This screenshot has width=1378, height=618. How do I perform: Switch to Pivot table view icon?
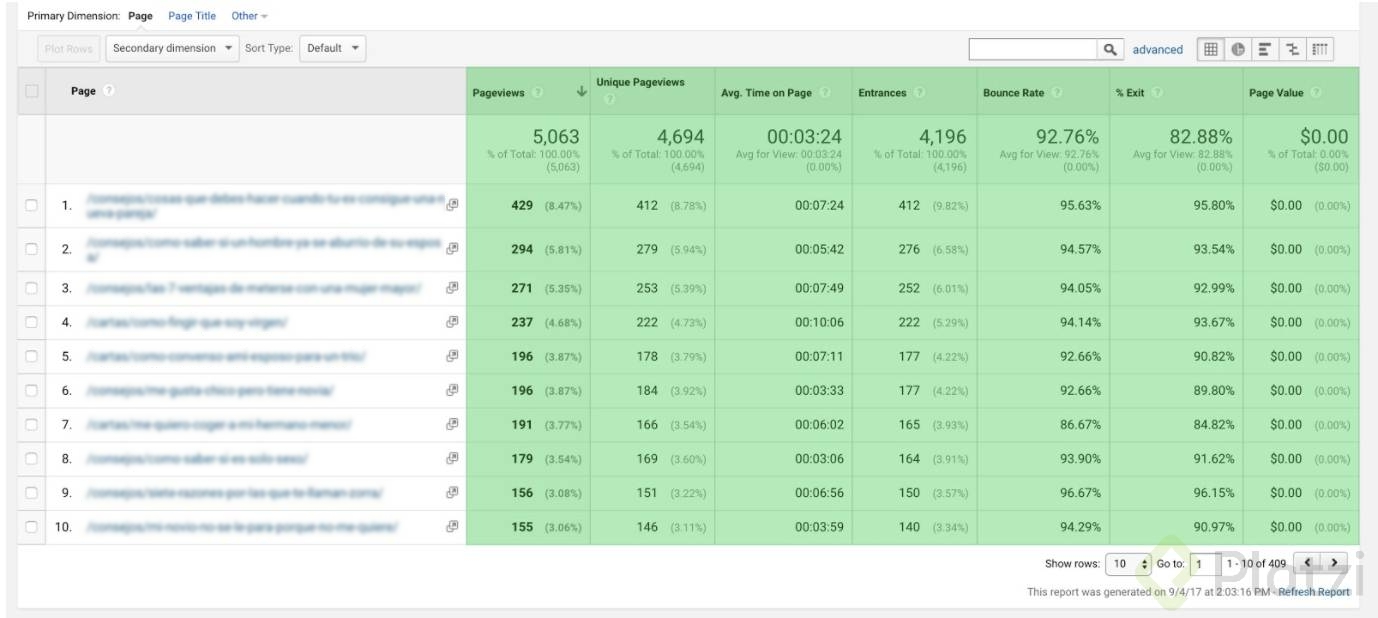click(x=1320, y=49)
